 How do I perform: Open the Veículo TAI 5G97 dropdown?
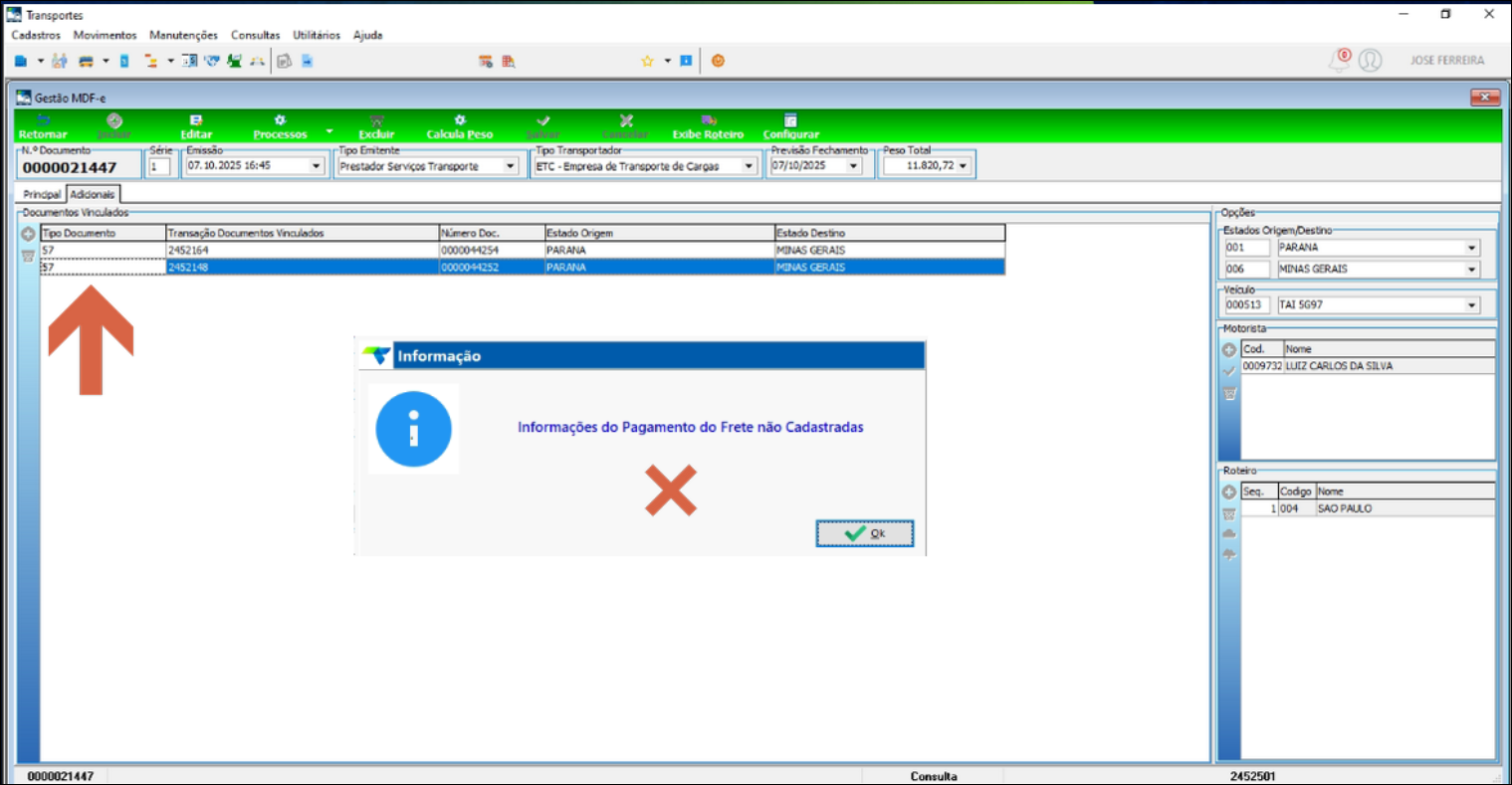click(x=1471, y=305)
